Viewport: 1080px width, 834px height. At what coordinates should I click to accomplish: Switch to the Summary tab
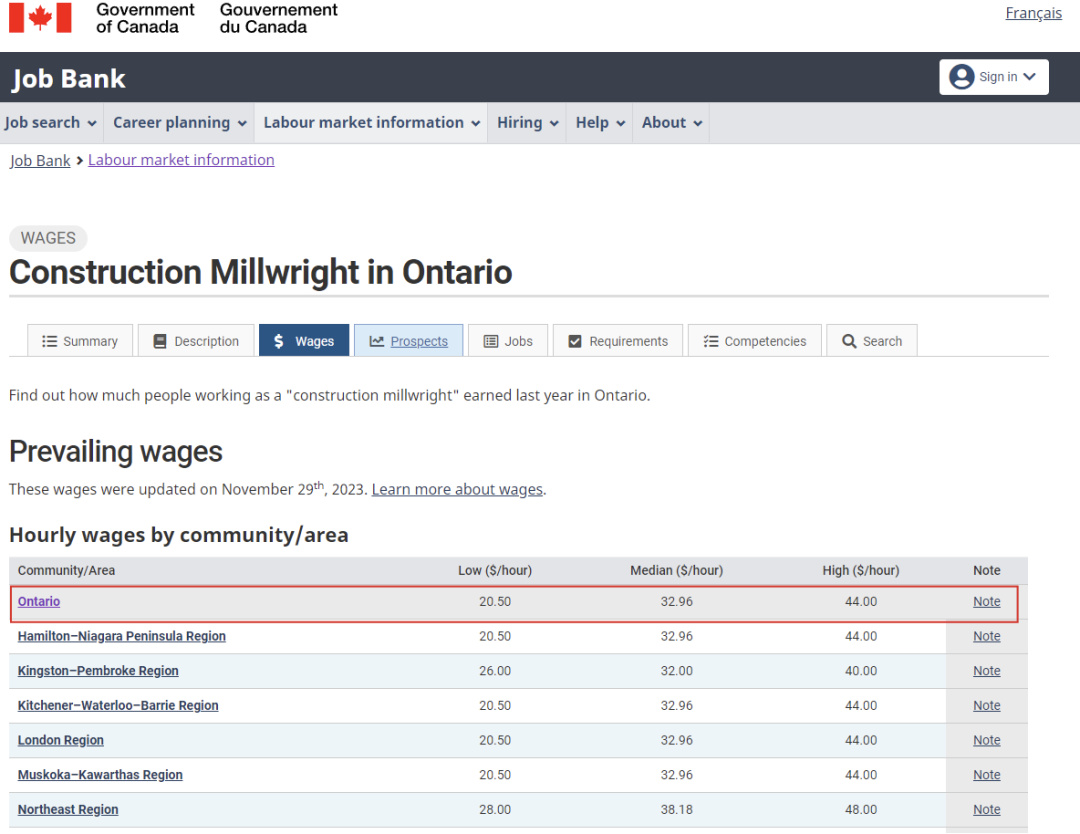point(80,341)
